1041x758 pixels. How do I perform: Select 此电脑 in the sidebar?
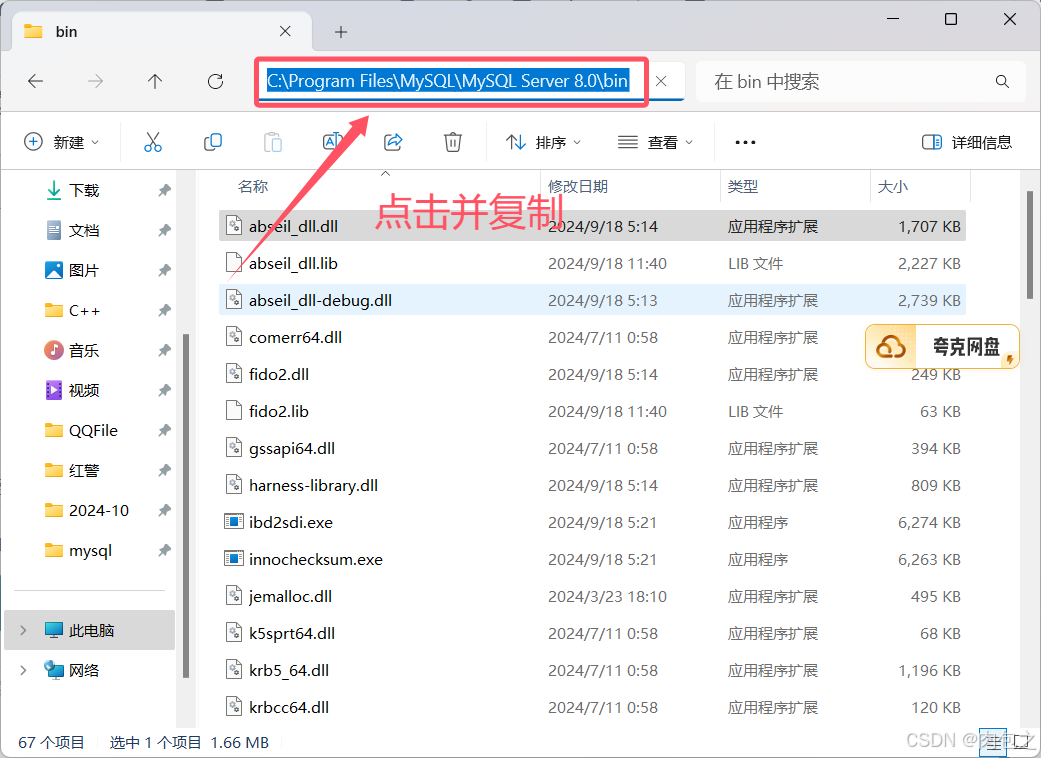[89, 630]
